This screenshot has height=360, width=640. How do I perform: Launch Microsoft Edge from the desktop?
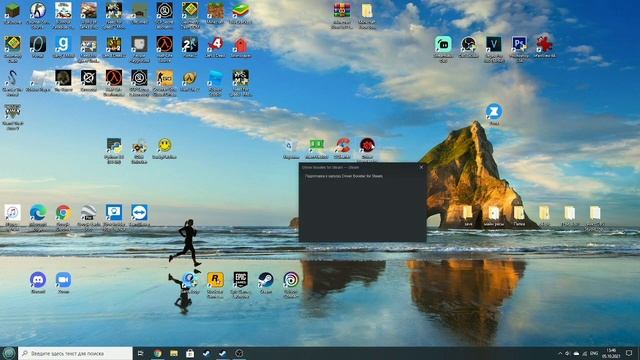pos(38,213)
